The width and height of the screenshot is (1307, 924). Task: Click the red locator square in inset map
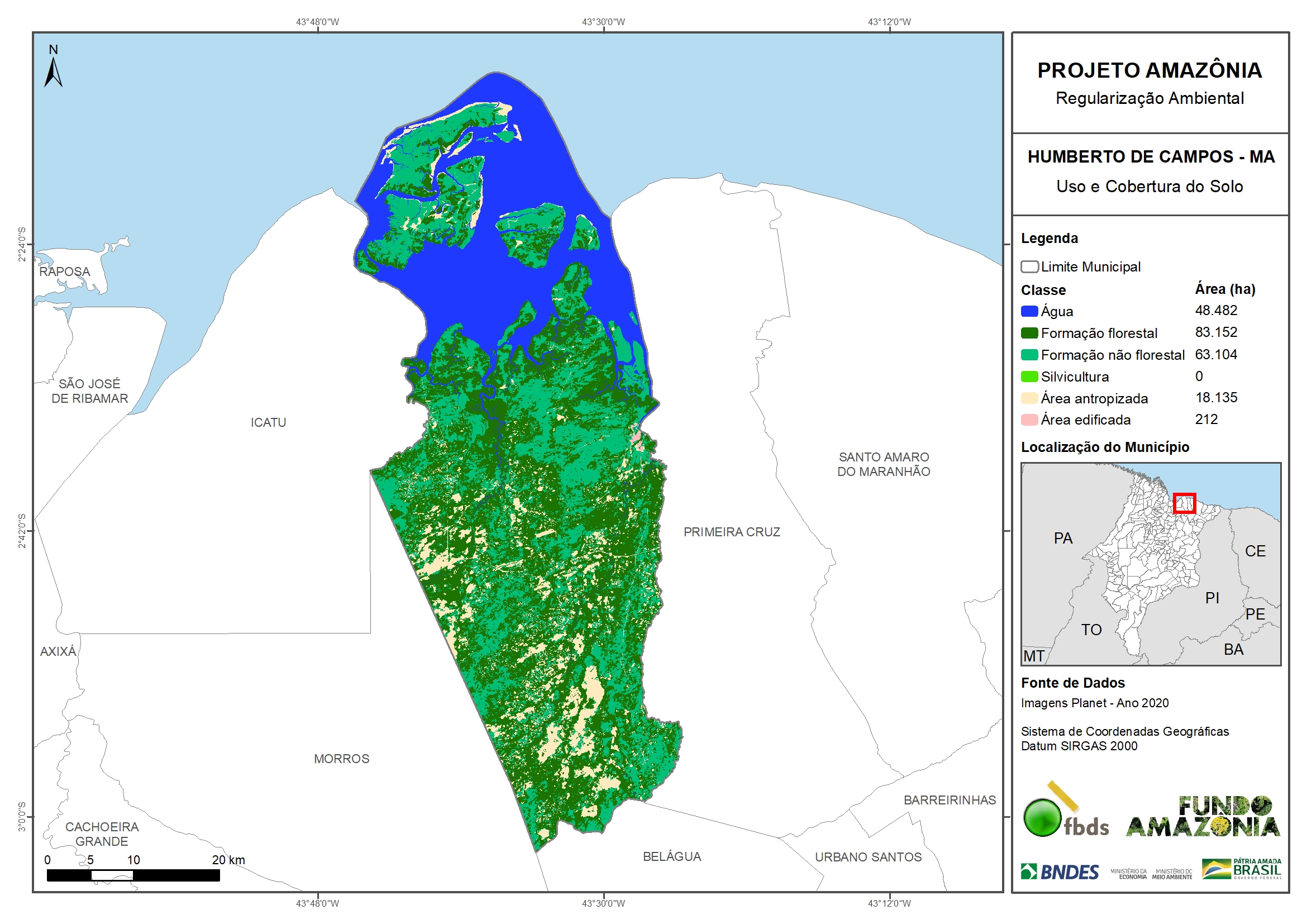[1184, 503]
